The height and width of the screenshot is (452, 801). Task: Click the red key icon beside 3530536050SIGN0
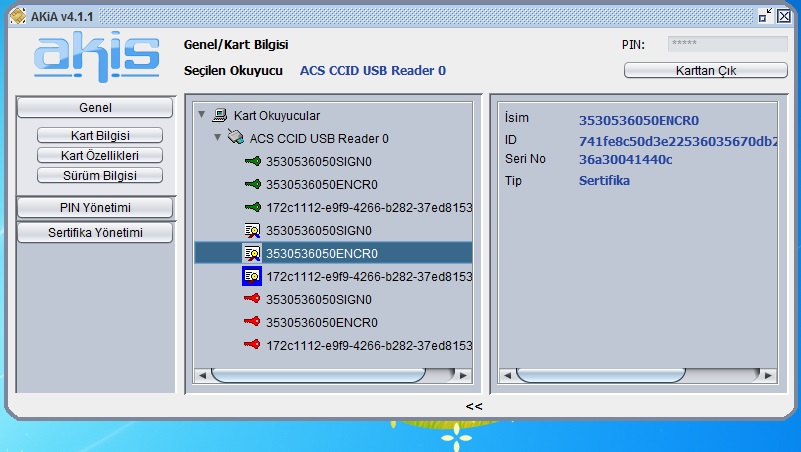tap(252, 299)
